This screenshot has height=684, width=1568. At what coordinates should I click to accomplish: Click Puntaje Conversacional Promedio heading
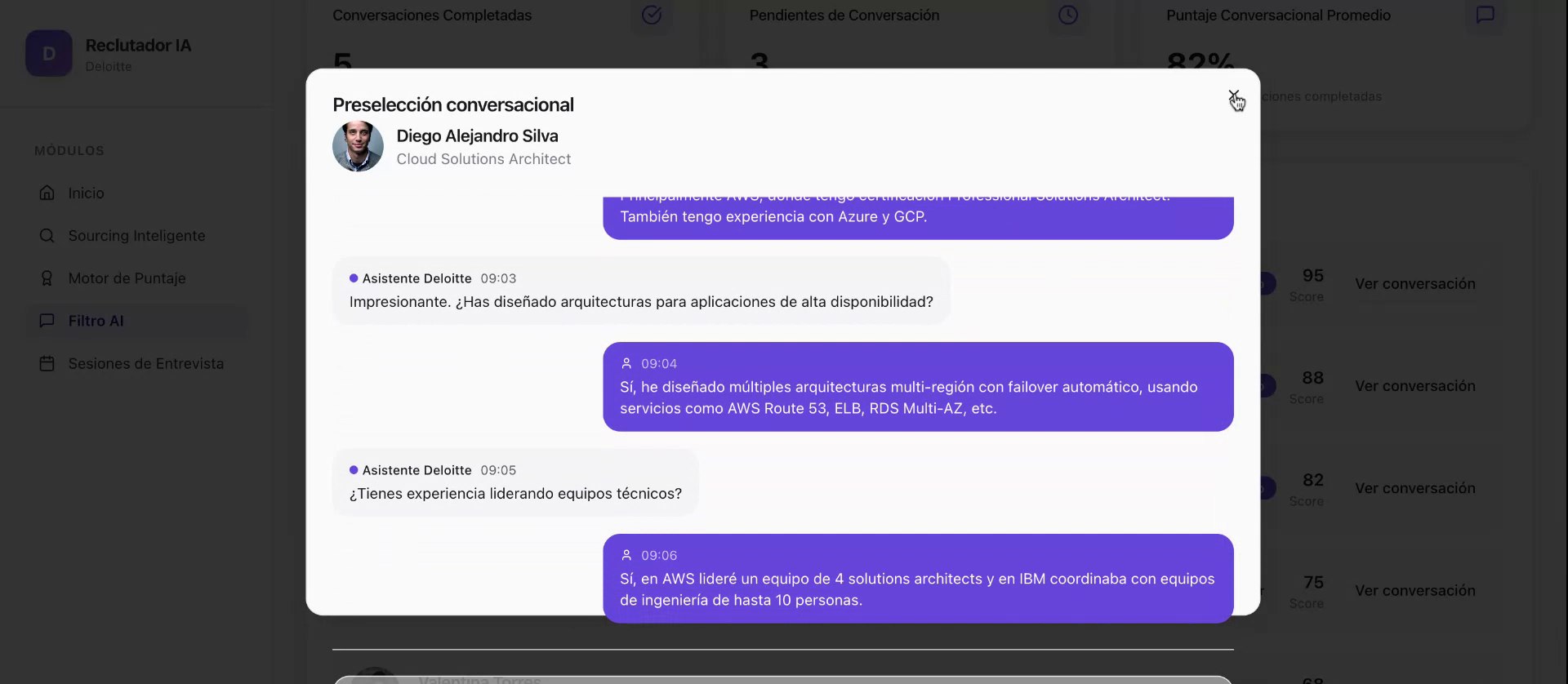pyautogui.click(x=1278, y=16)
